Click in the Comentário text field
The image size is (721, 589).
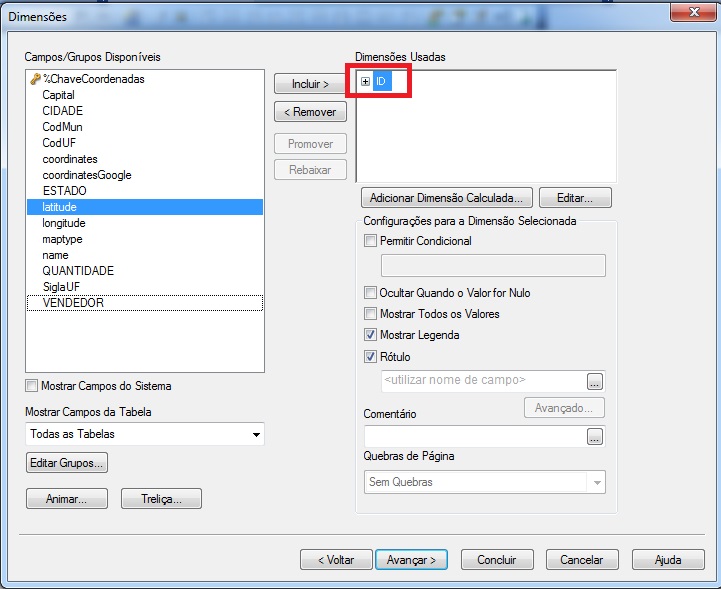[474, 437]
